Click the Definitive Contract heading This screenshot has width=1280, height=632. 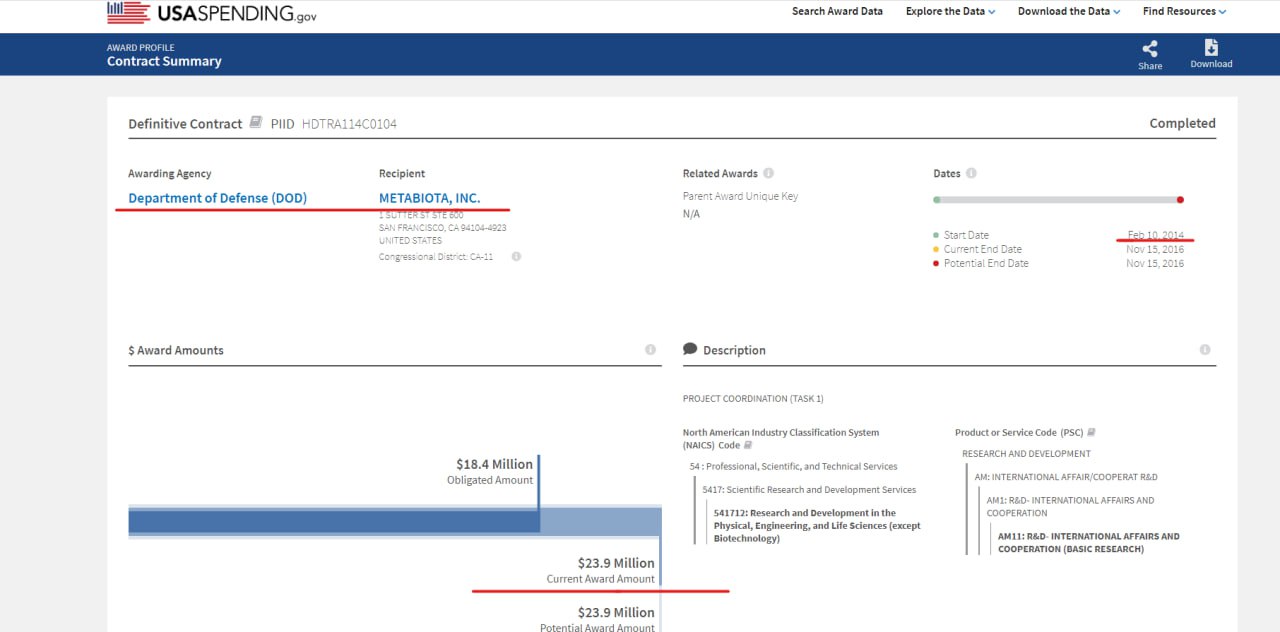(x=185, y=124)
